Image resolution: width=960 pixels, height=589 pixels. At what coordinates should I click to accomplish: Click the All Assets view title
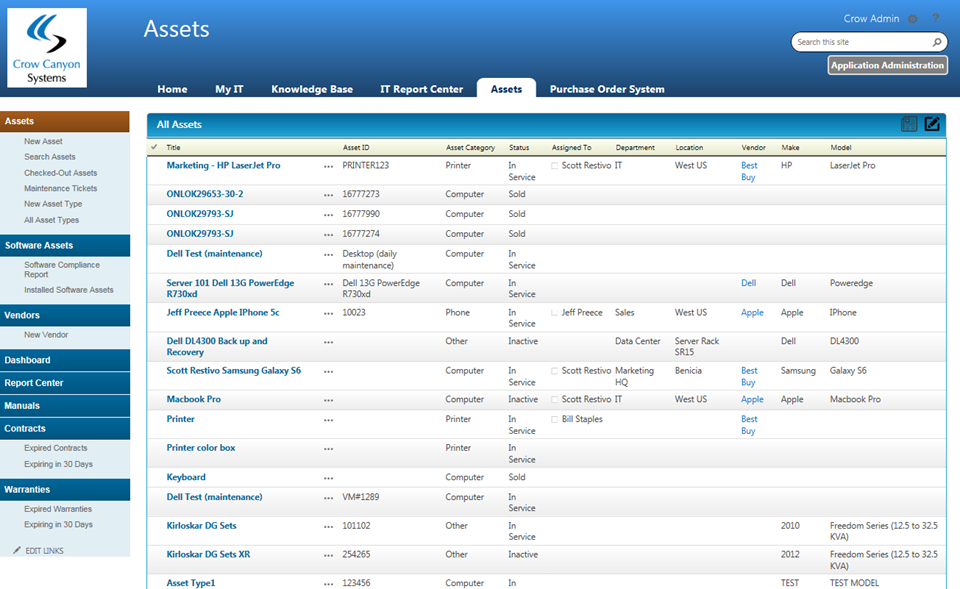tap(179, 124)
